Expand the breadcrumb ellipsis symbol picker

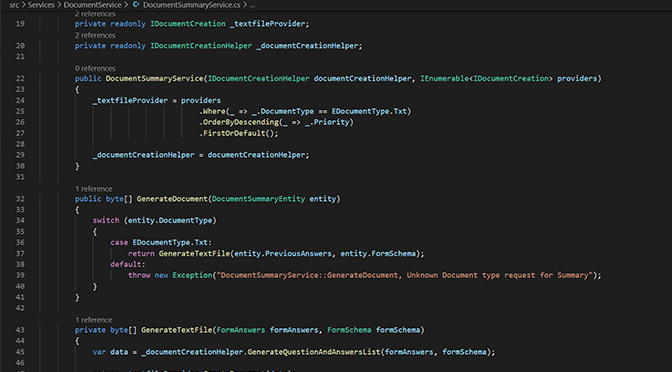point(252,5)
